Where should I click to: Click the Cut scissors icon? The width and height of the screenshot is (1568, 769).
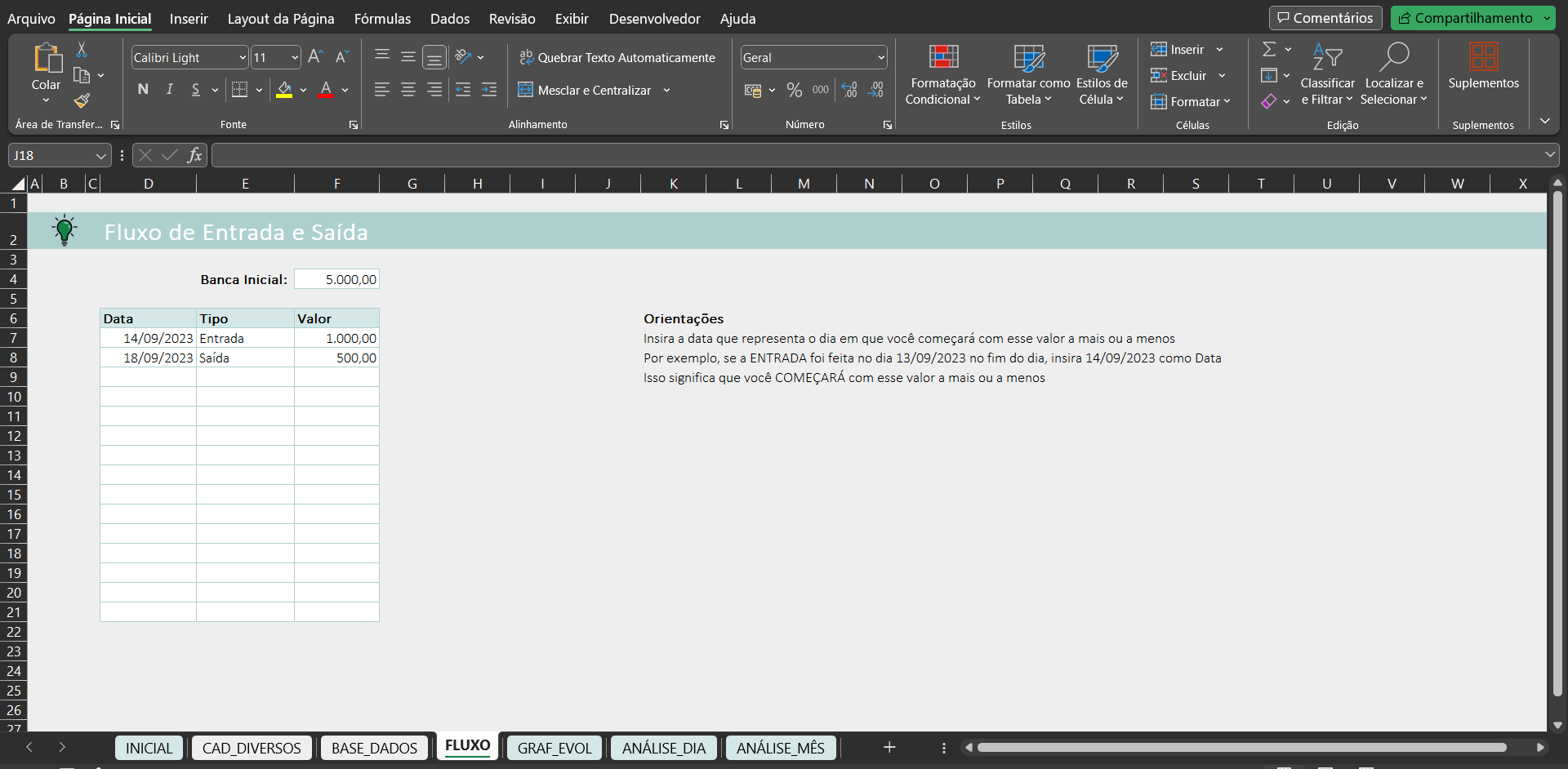click(x=82, y=50)
